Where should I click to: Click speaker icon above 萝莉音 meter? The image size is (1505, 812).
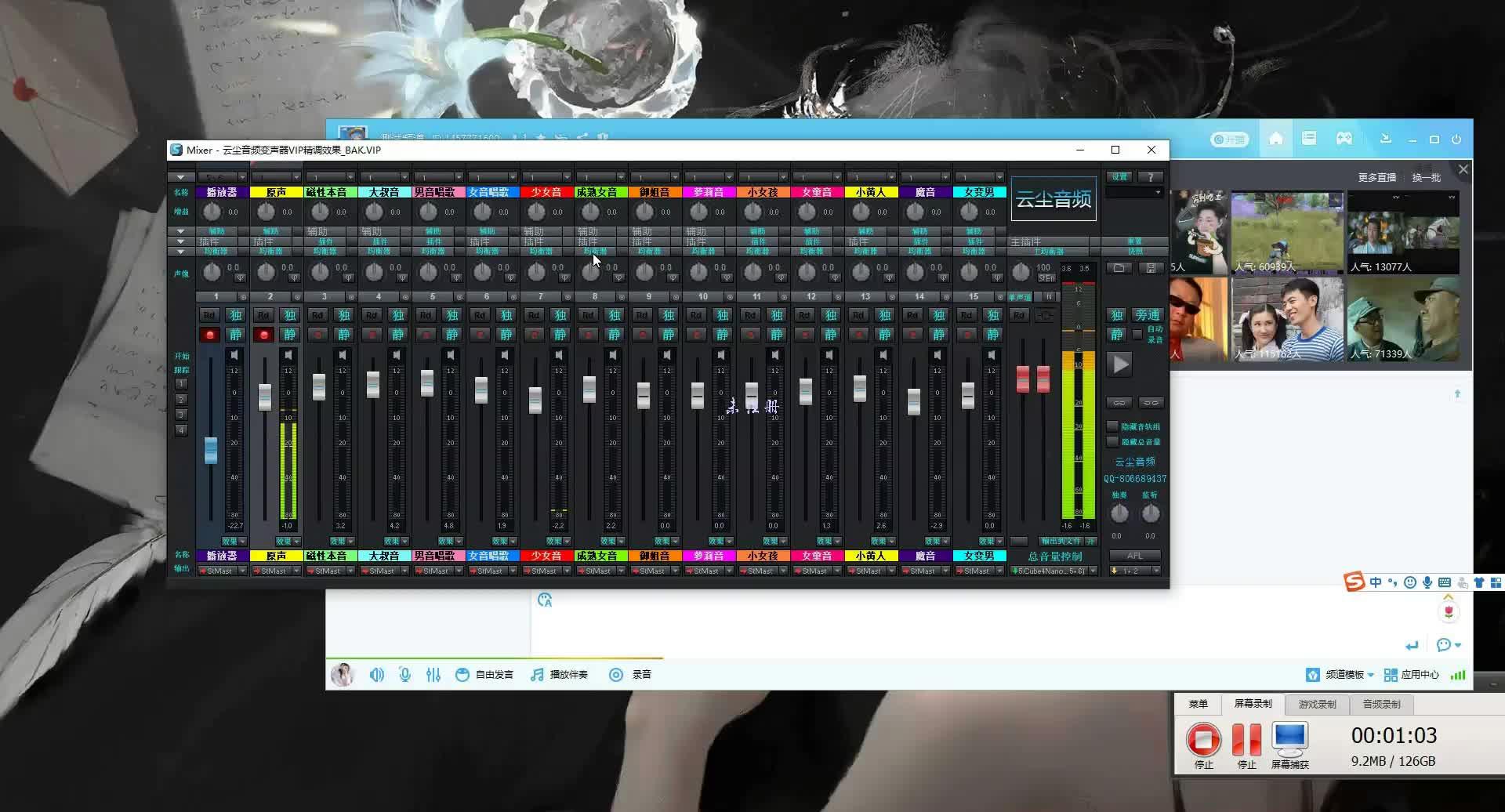point(721,355)
